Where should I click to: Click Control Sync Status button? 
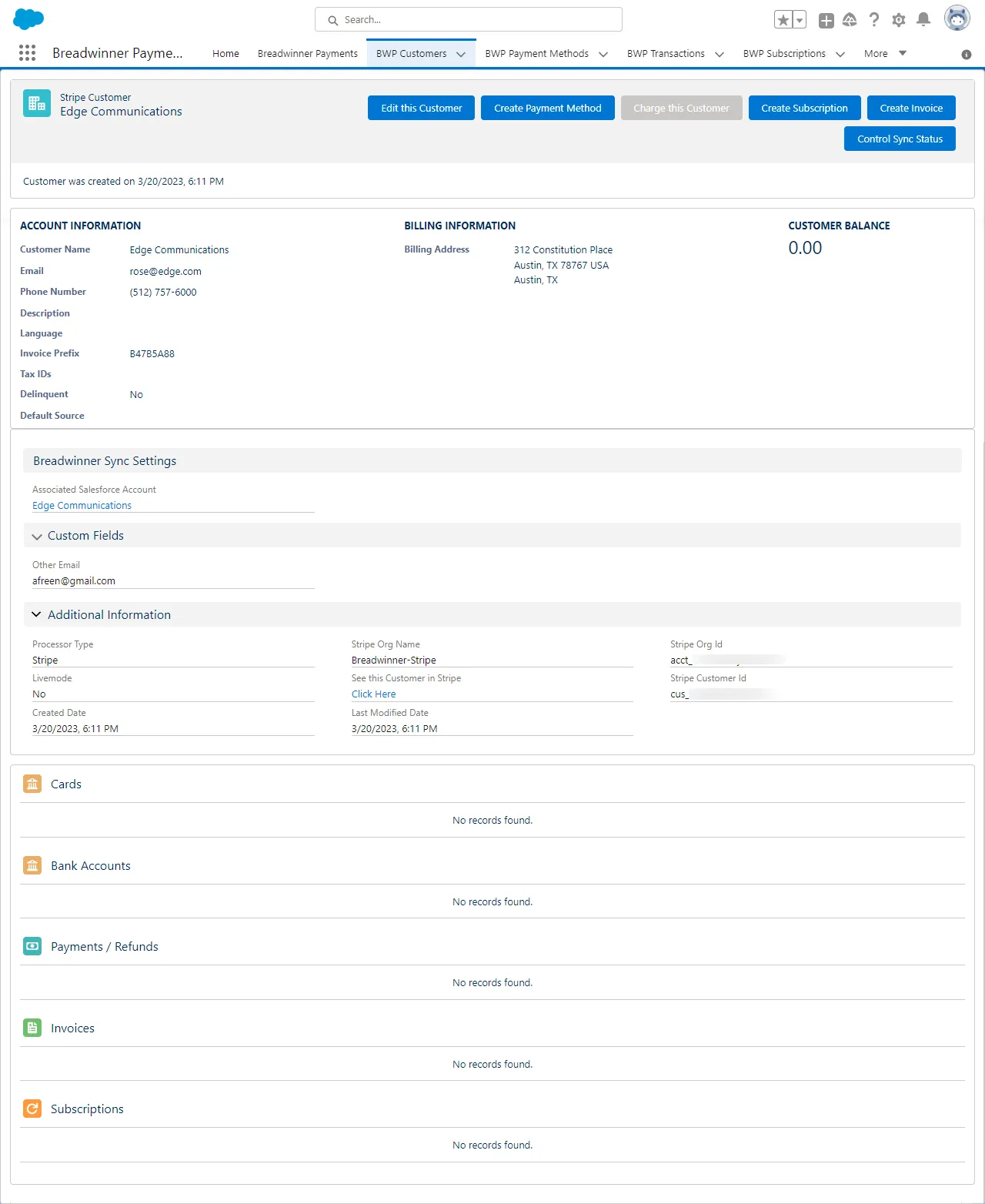(900, 139)
